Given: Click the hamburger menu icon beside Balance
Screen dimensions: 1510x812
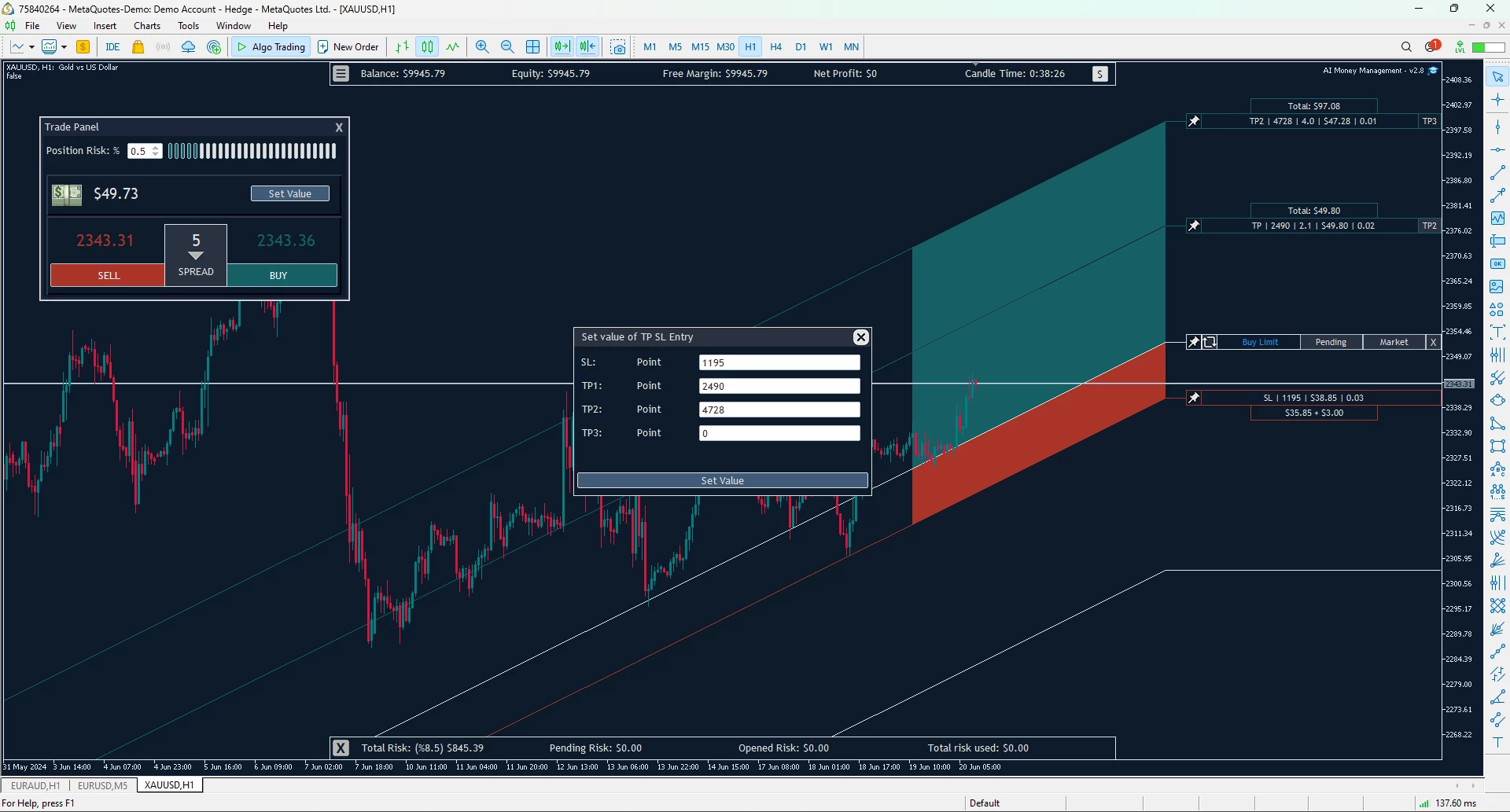Looking at the screenshot, I should pyautogui.click(x=341, y=74).
